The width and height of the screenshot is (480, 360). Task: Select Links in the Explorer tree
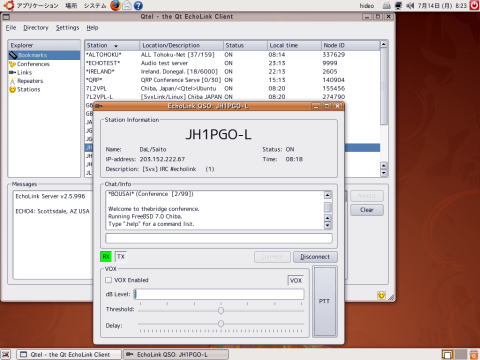[24, 72]
